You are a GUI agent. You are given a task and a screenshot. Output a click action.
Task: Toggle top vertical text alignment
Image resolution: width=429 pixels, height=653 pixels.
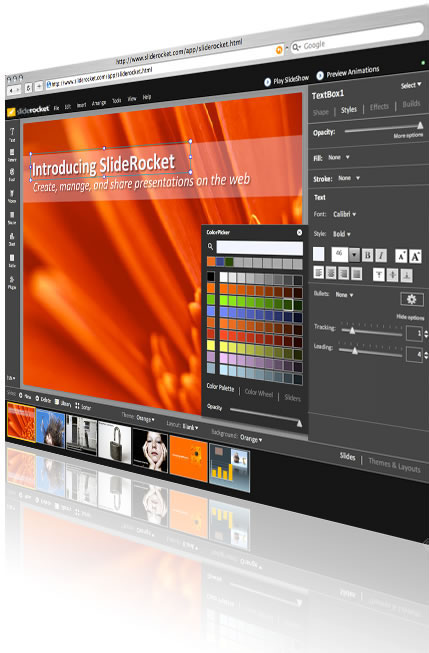tap(379, 274)
